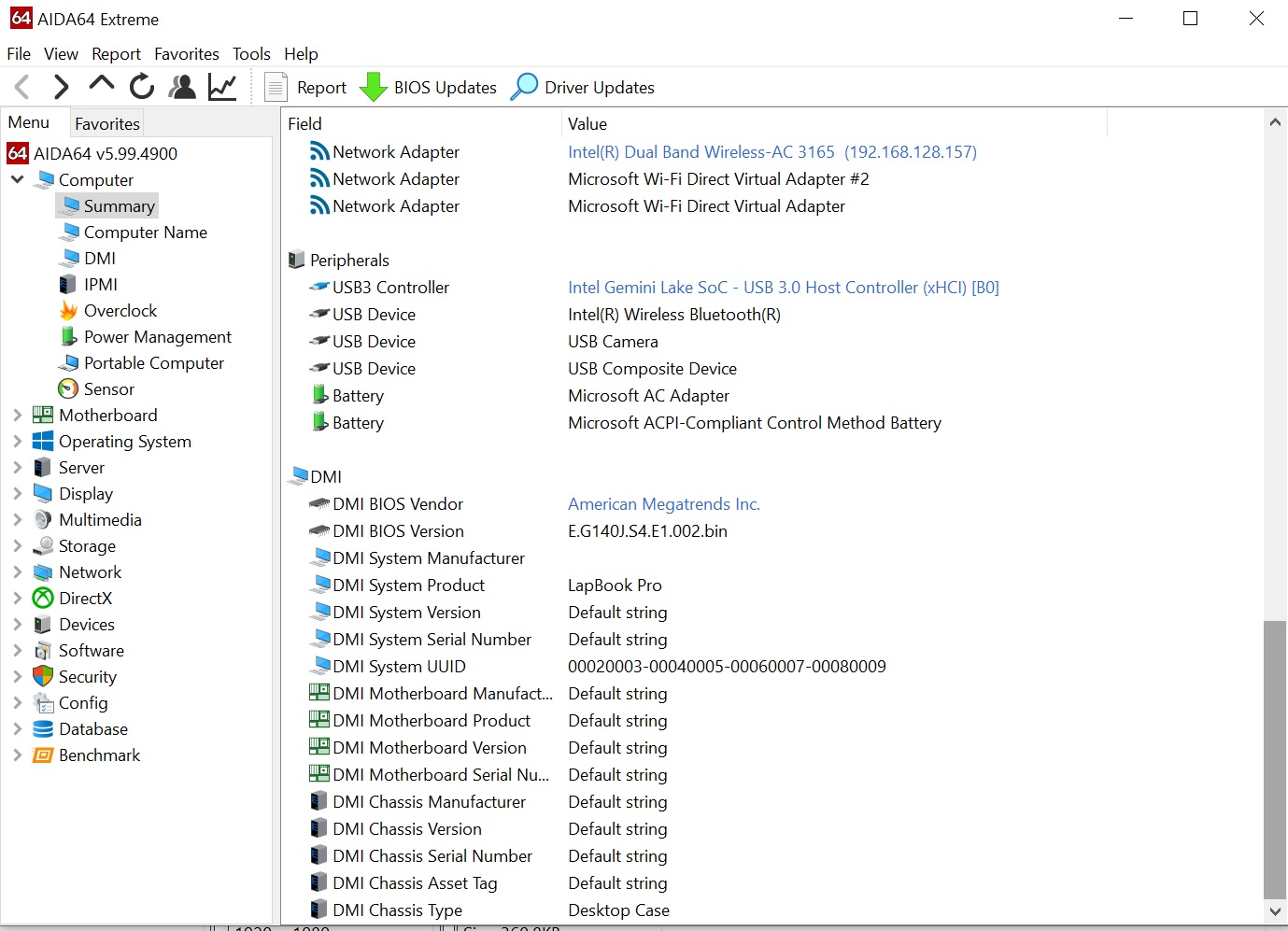The image size is (1288, 931).
Task: Go up one level with the up arrow icon
Action: (101, 85)
